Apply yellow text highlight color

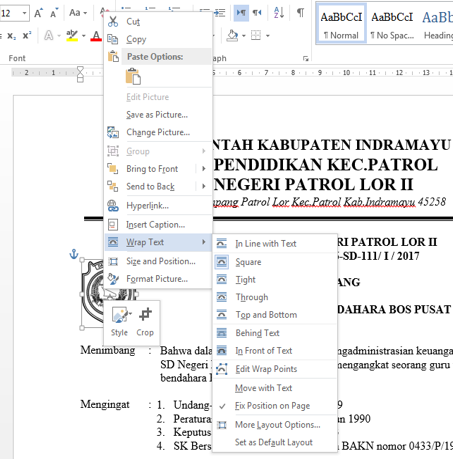point(72,35)
